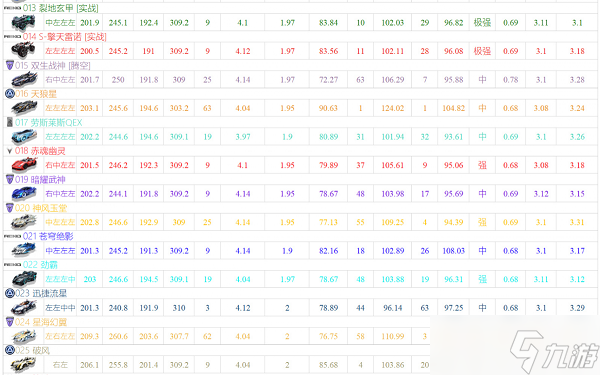Select the 022 劲霸 car image
This screenshot has height=375, width=600.
point(24,279)
